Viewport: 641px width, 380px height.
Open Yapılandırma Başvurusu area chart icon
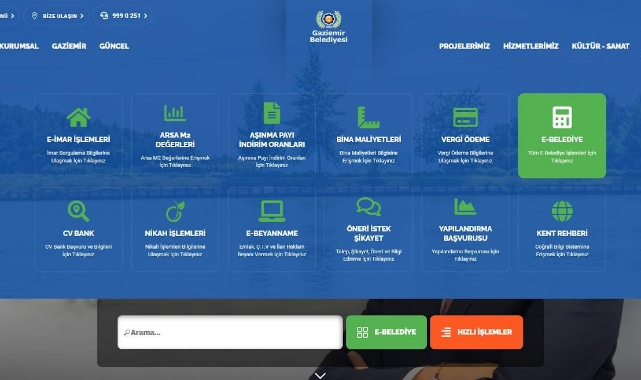pyautogui.click(x=465, y=207)
